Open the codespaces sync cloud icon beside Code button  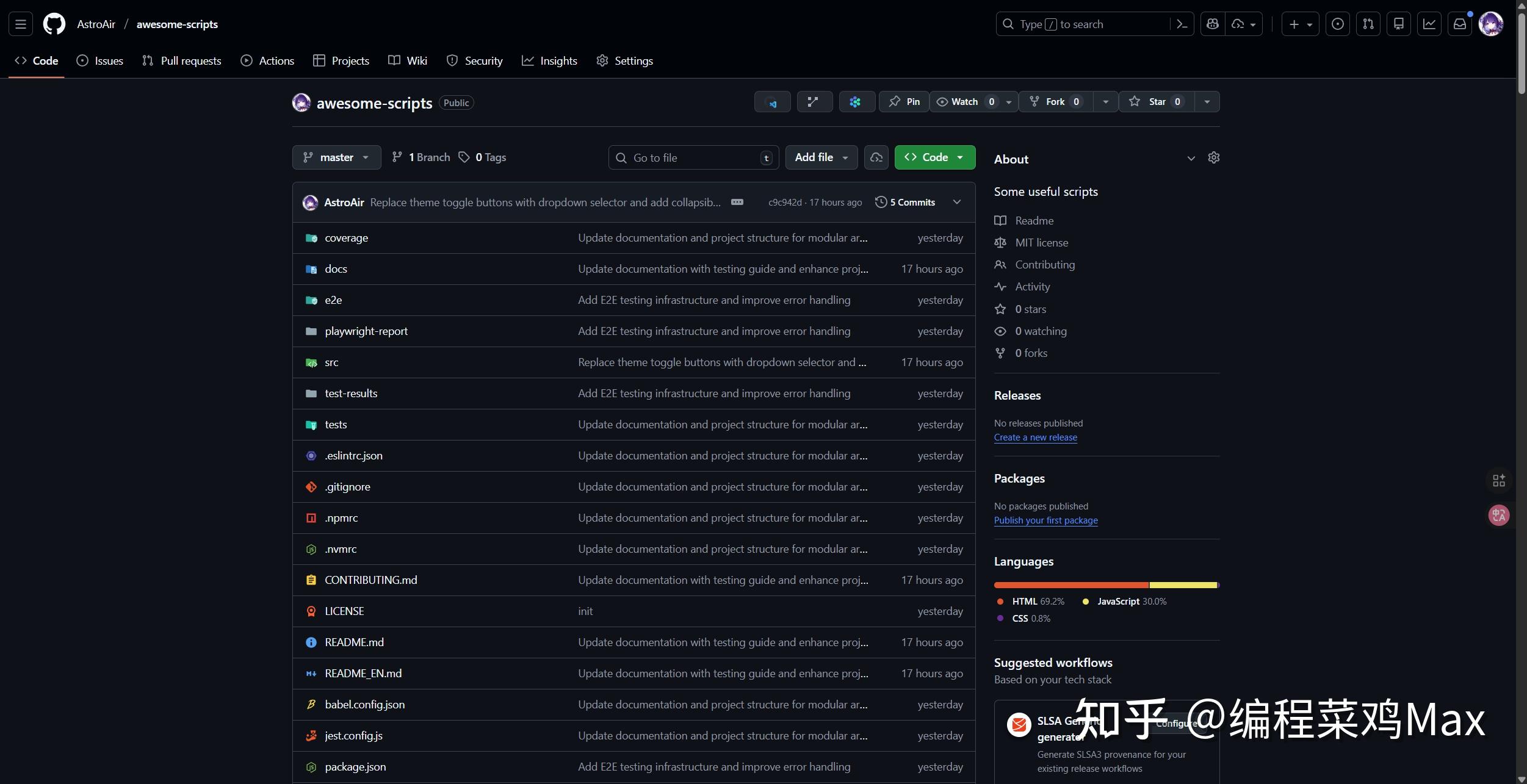876,157
